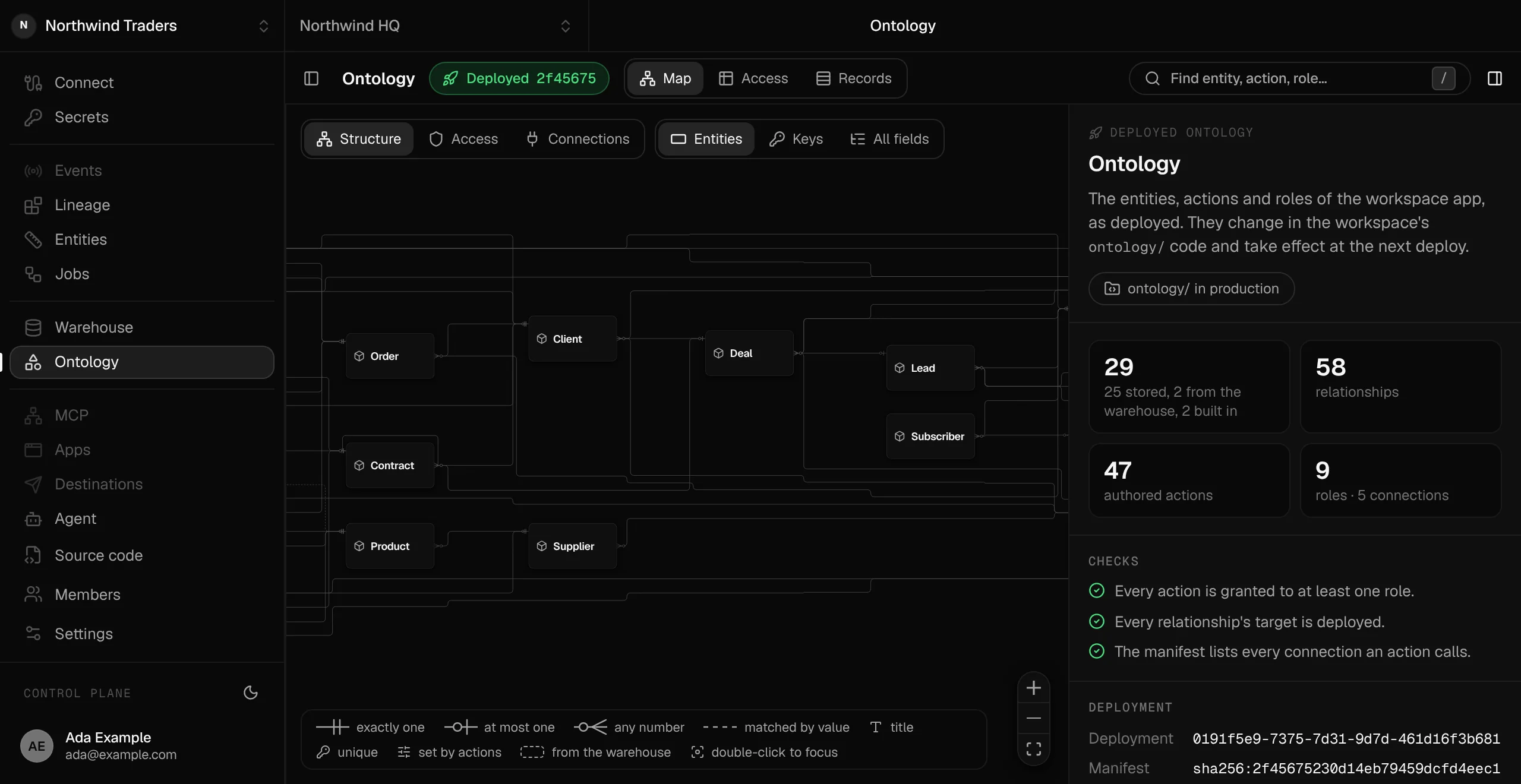The height and width of the screenshot is (784, 1521).
Task: Switch to the Map tab
Action: pos(665,78)
